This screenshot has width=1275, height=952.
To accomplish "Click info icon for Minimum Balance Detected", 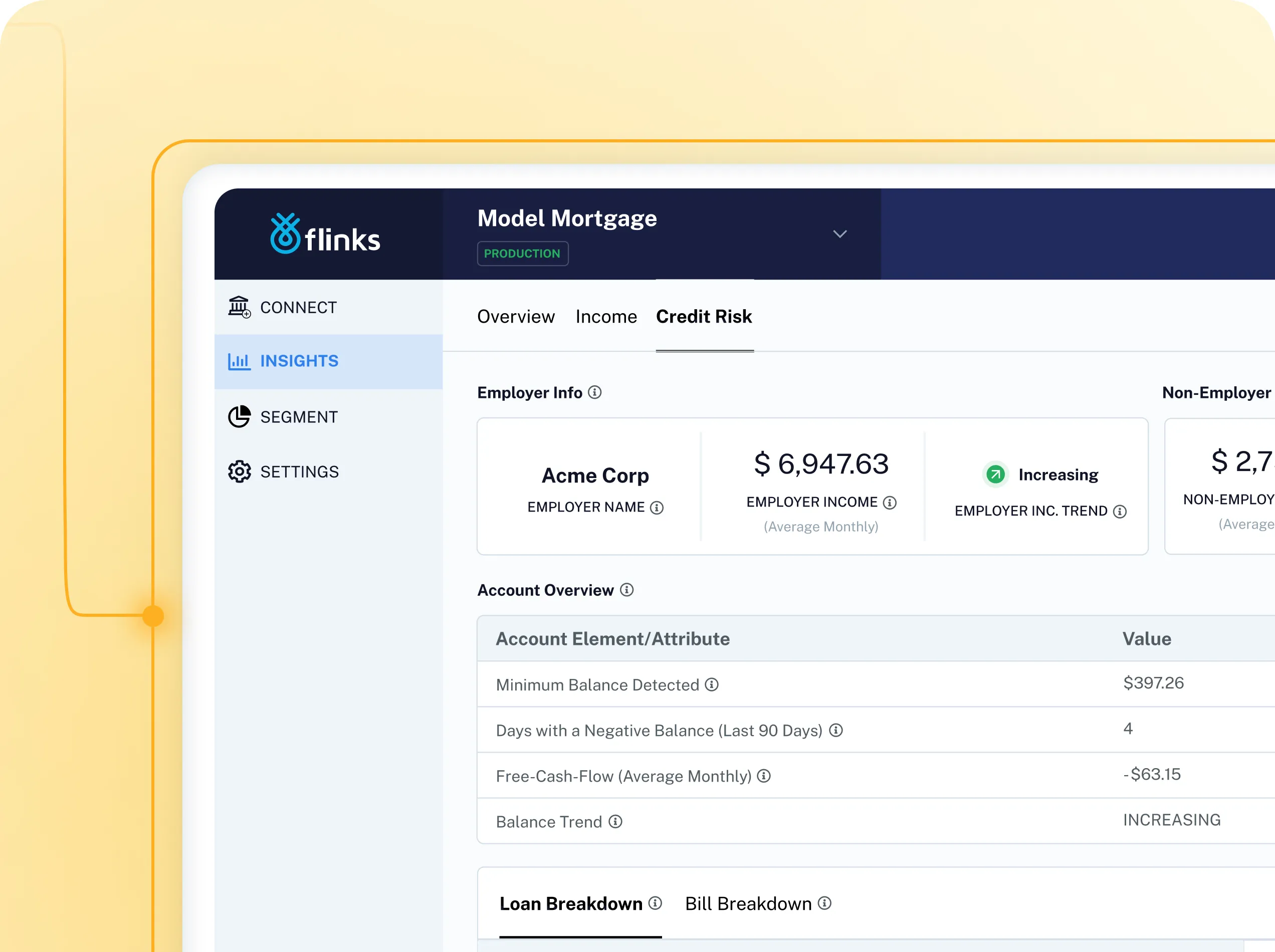I will coord(712,684).
